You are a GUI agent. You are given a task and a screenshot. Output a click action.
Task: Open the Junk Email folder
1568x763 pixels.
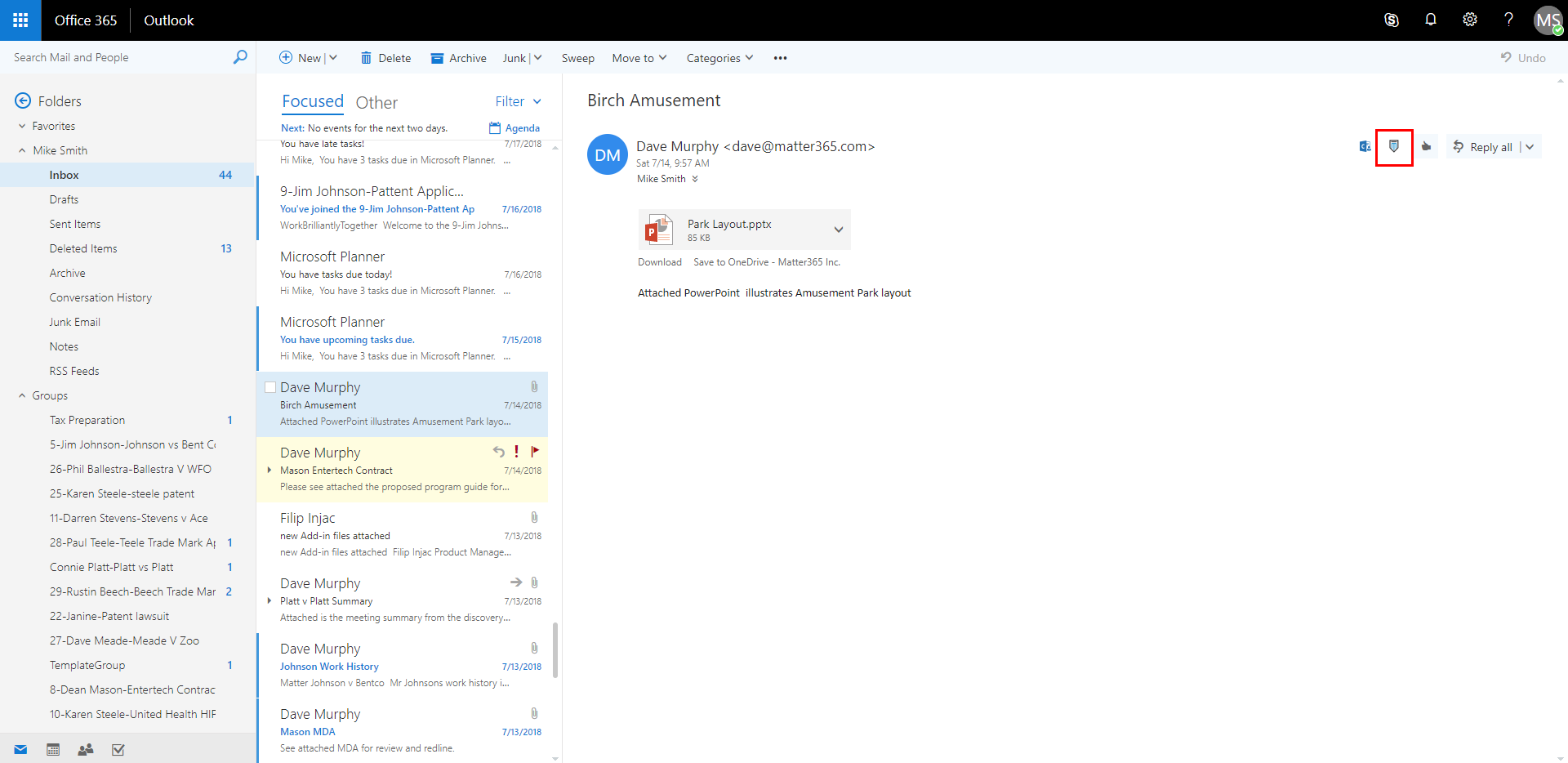127,322
